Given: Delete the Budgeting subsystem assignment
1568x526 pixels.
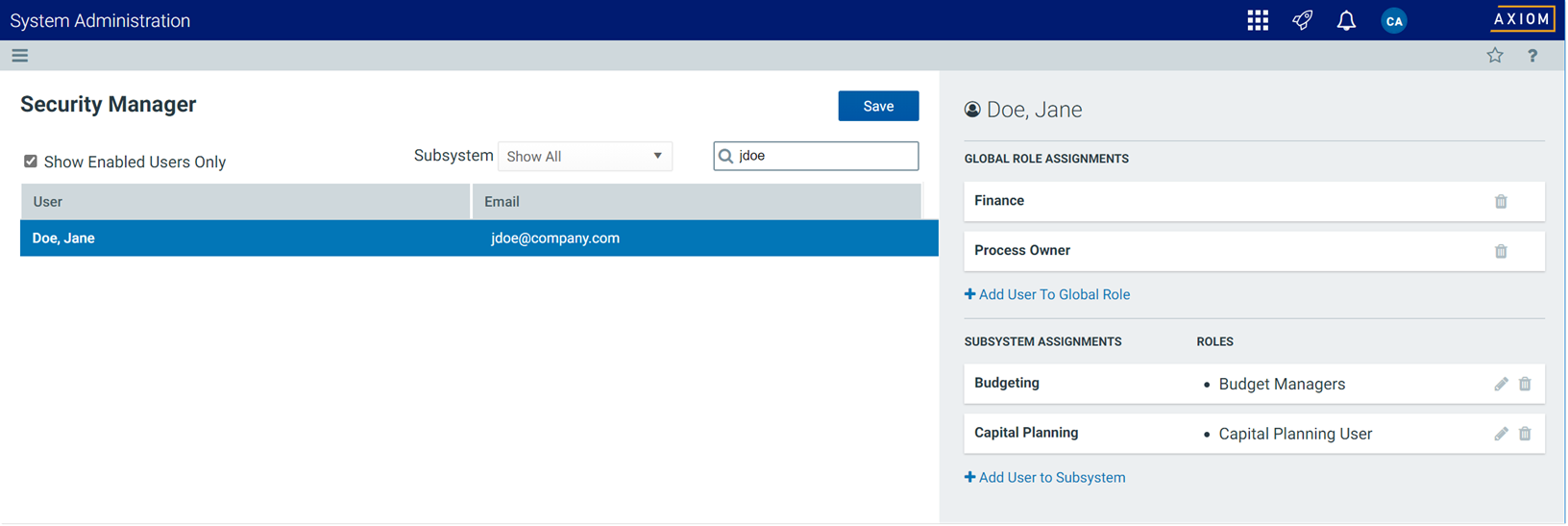Looking at the screenshot, I should click(x=1525, y=385).
